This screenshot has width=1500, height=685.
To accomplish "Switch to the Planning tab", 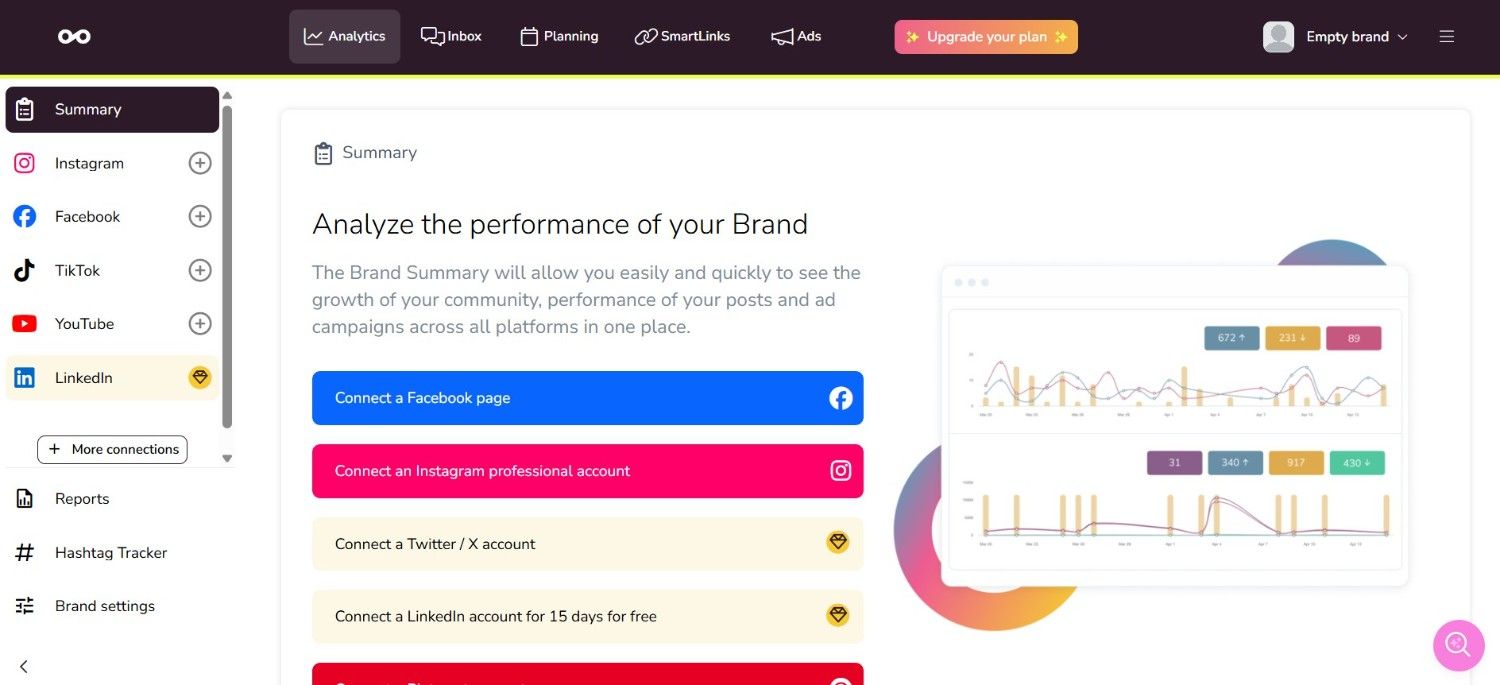I will click(558, 36).
